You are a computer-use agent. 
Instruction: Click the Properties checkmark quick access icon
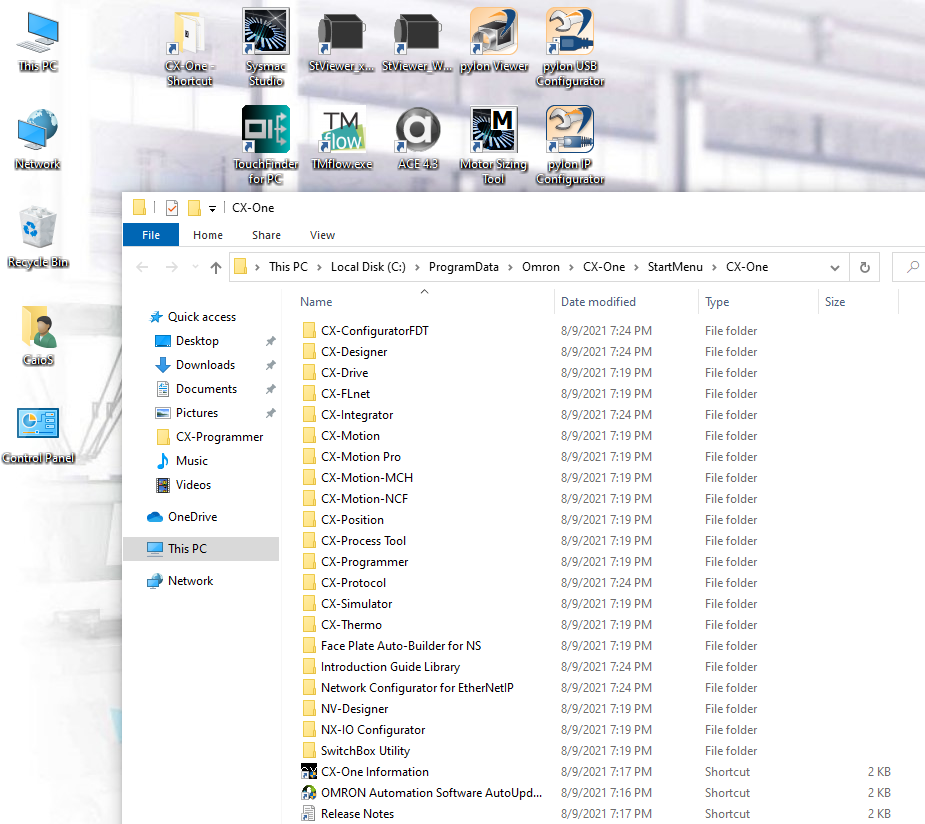[x=172, y=208]
